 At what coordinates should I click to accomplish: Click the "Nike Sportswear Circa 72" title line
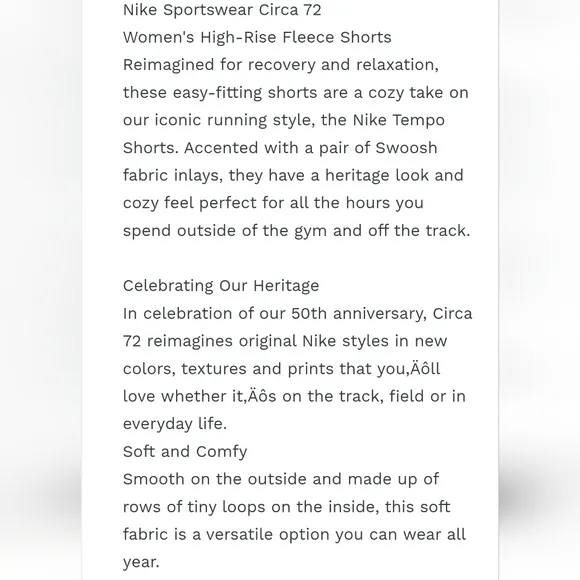coord(222,10)
